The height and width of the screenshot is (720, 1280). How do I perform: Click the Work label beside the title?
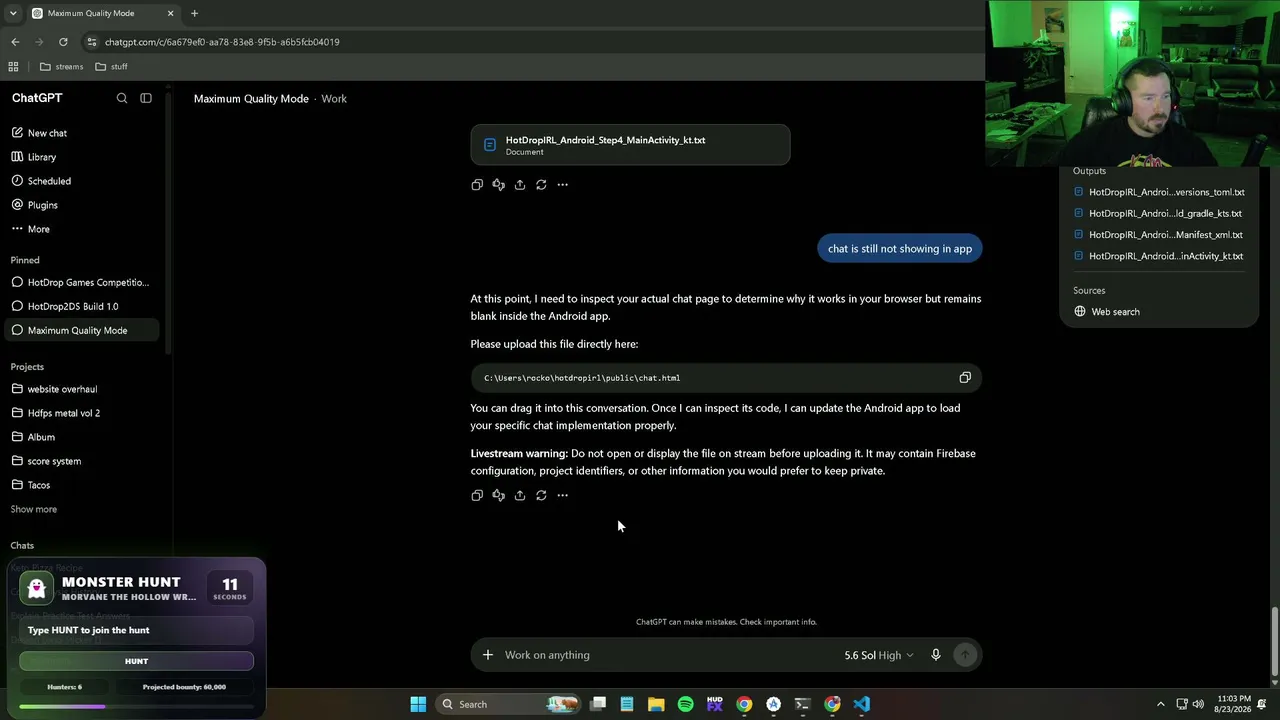pos(334,99)
